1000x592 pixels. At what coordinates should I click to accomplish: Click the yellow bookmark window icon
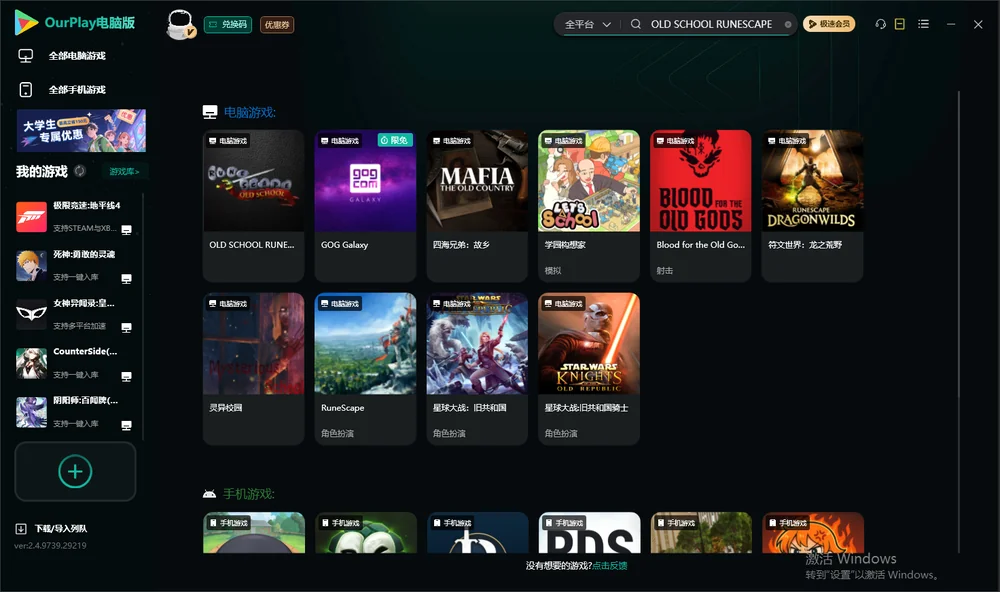[x=899, y=24]
